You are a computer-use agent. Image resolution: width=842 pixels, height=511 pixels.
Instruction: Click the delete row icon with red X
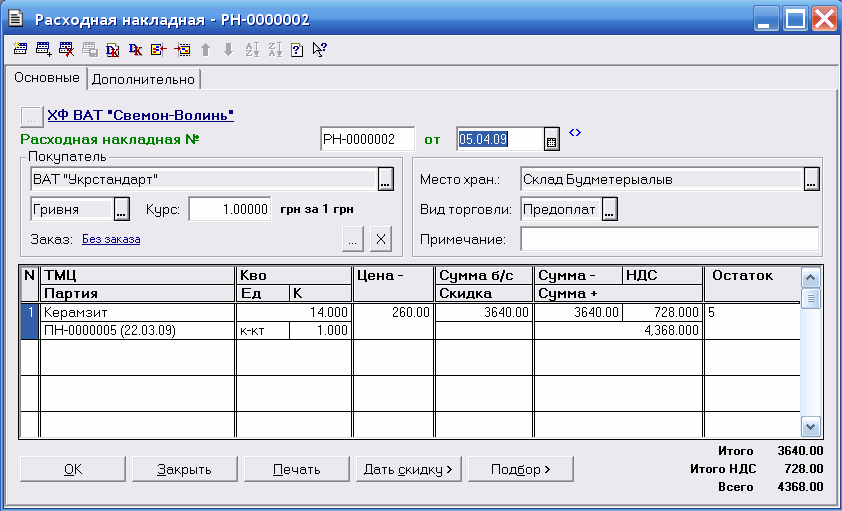(66, 49)
